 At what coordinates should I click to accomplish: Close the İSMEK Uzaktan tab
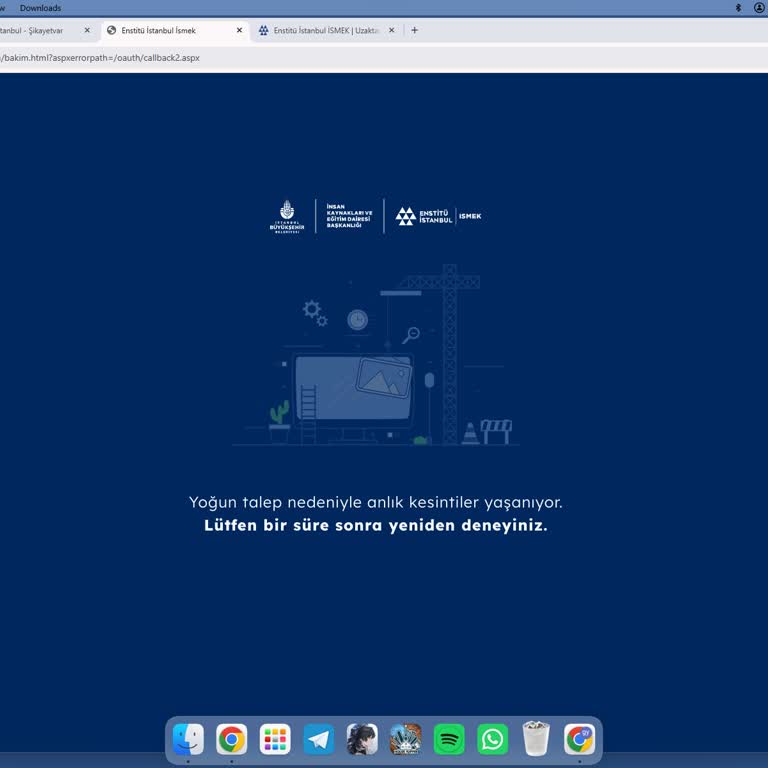[x=392, y=30]
